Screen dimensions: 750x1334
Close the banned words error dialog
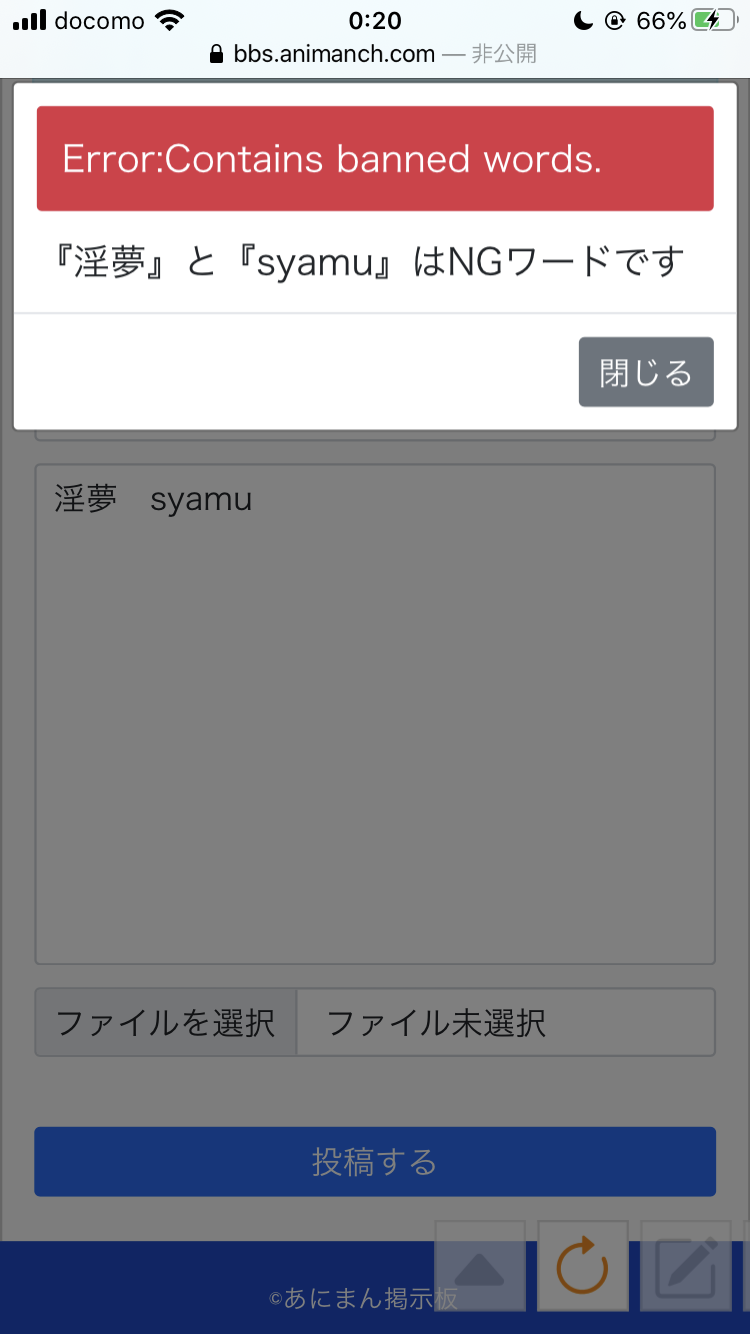pos(646,372)
